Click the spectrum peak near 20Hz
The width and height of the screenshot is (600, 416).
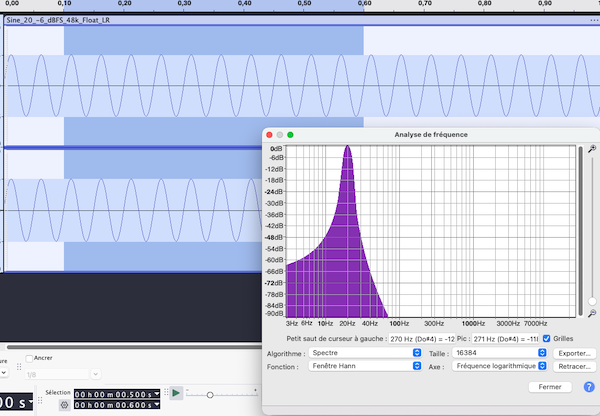(x=347, y=147)
